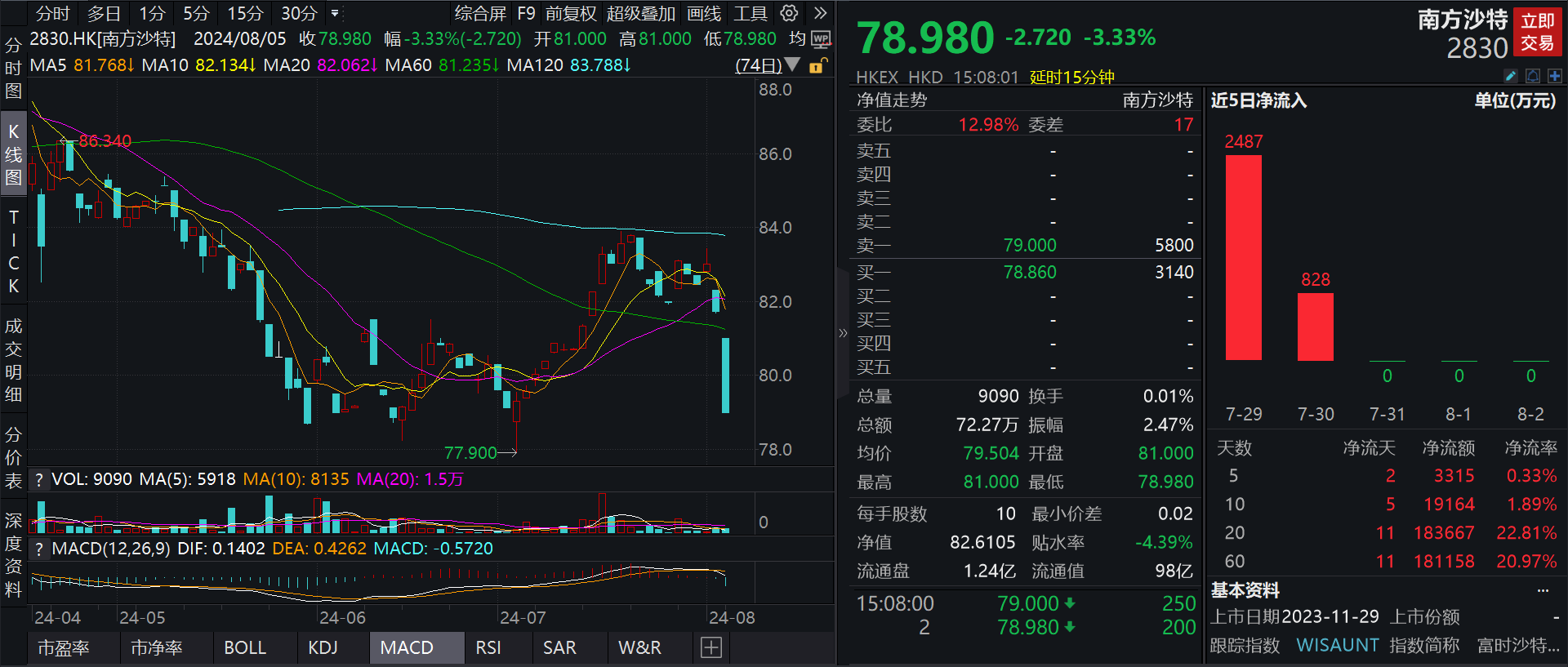Switch indicator to 市盈率

point(64,647)
